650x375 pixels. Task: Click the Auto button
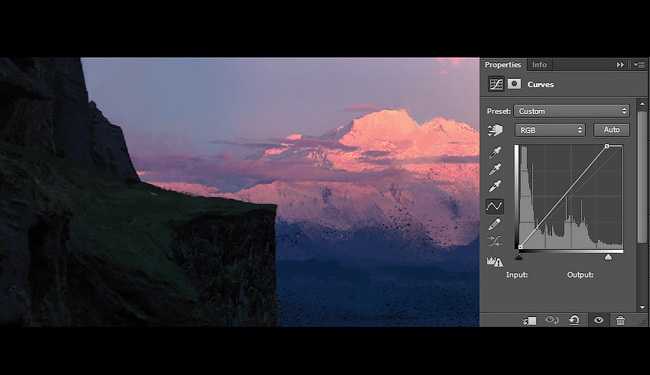[x=611, y=130]
